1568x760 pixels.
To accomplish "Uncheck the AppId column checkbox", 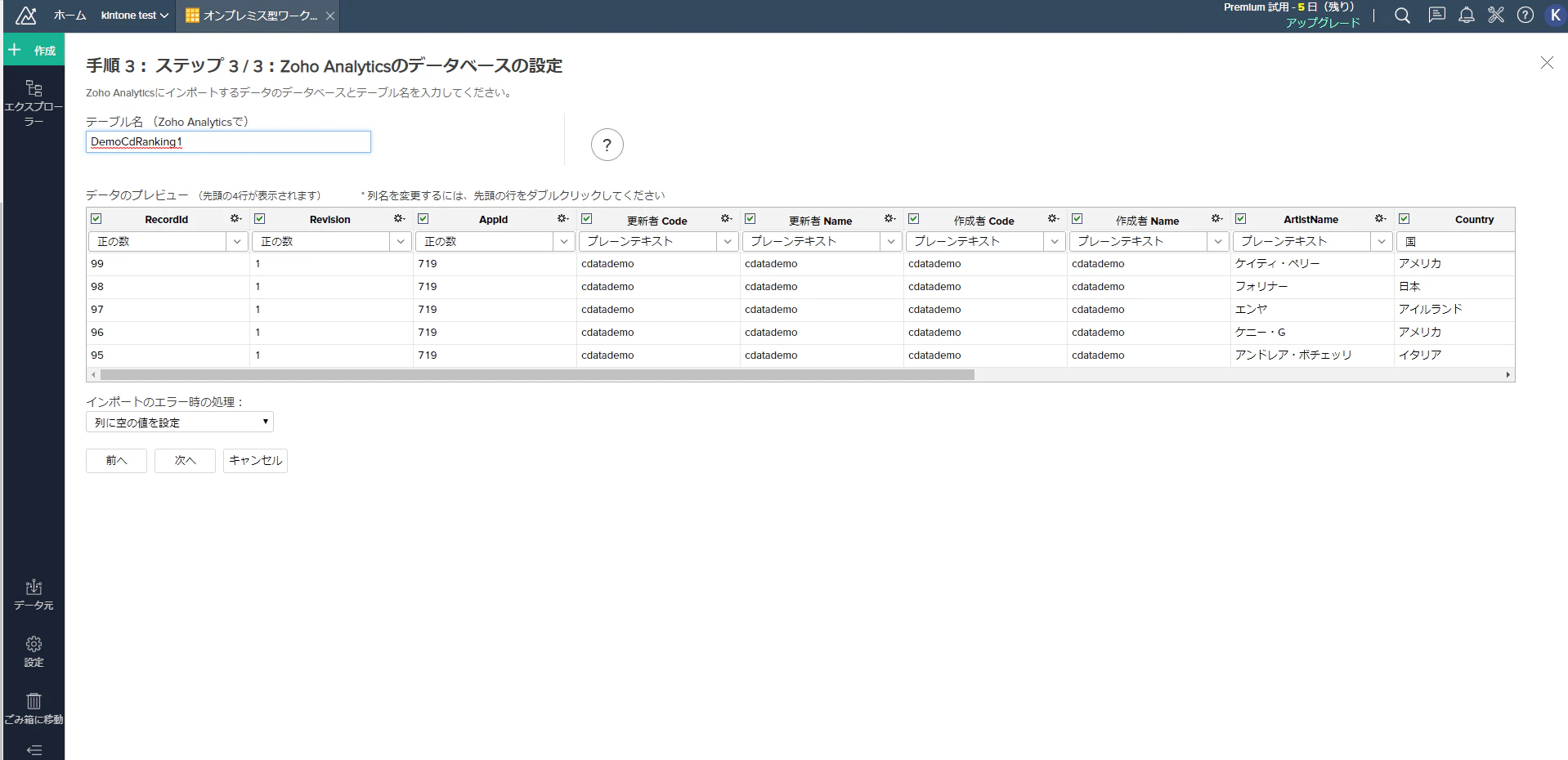I will (x=423, y=219).
